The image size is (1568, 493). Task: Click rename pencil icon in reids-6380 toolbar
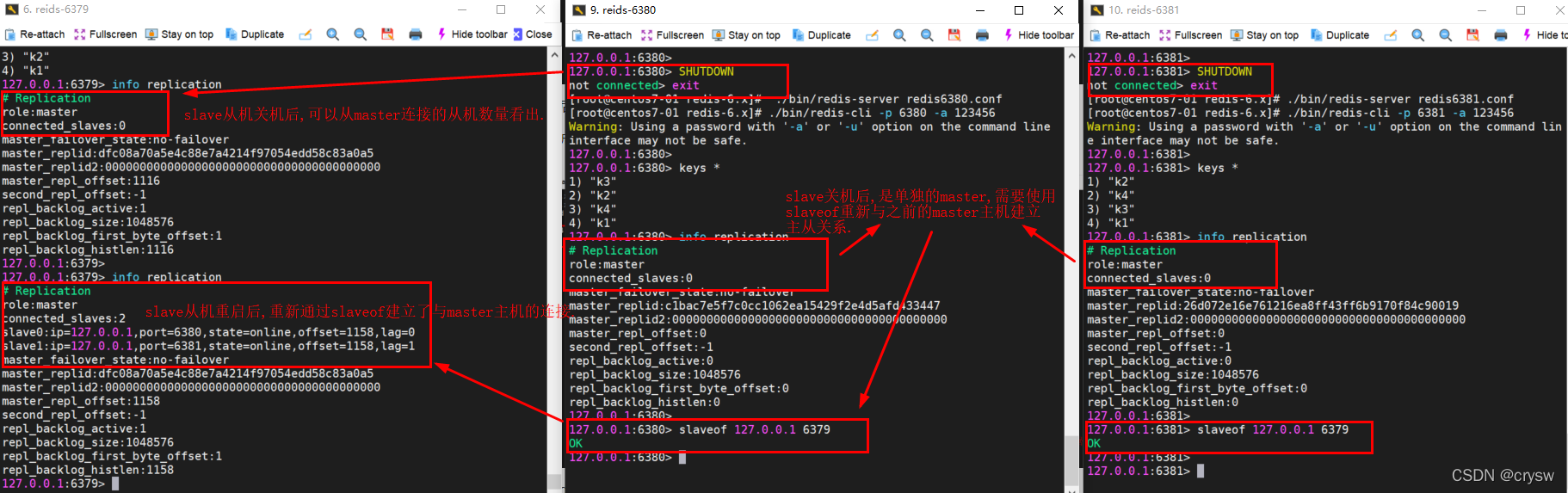(873, 35)
